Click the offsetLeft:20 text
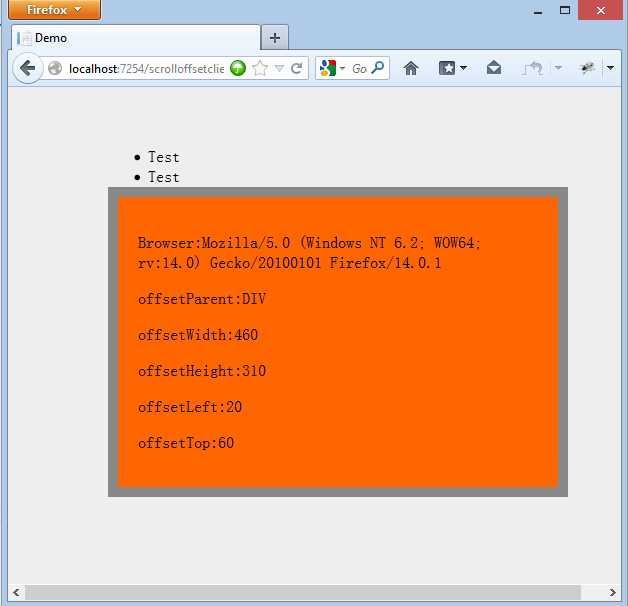This screenshot has width=628, height=606. pyautogui.click(x=190, y=407)
